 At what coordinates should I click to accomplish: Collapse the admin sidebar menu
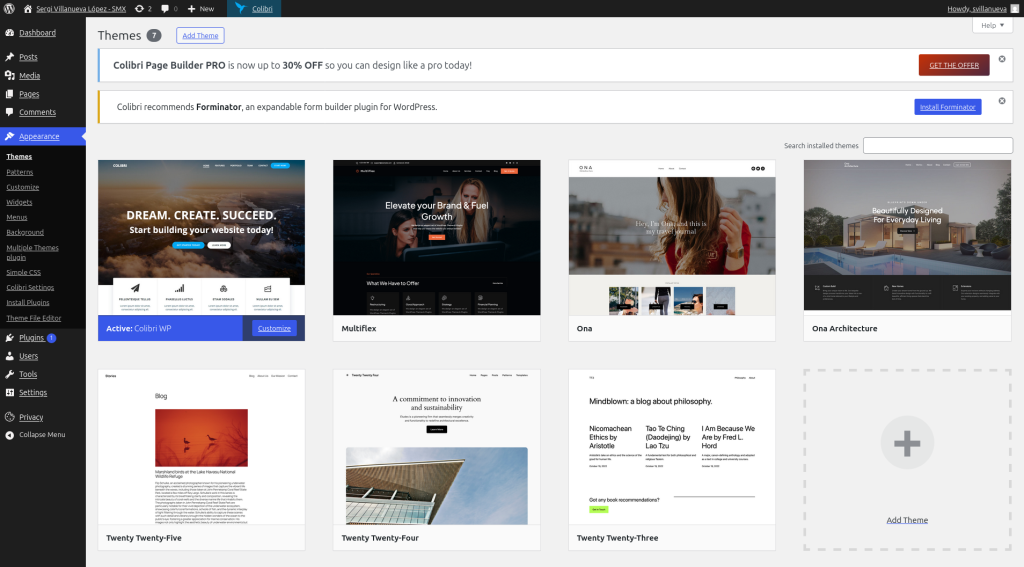pyautogui.click(x=42, y=435)
